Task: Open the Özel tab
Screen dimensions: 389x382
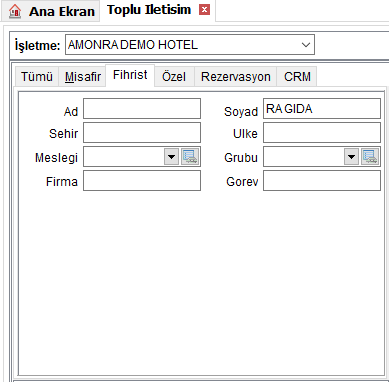Action: point(174,77)
